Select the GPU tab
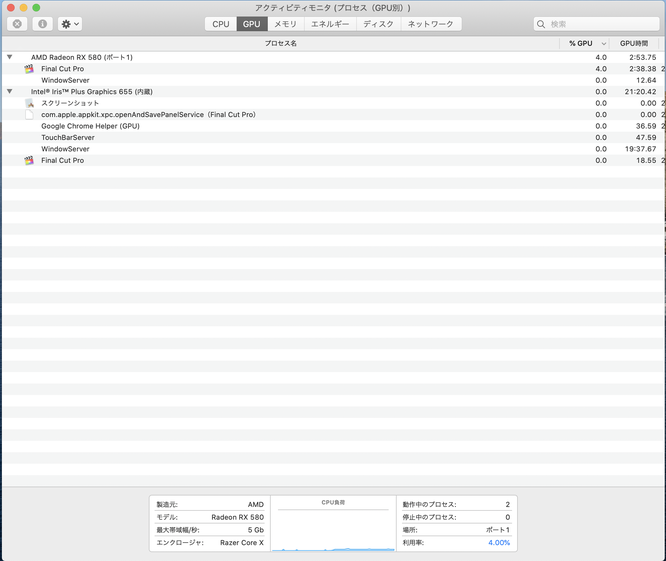Viewport: 666px width, 561px height. point(251,24)
